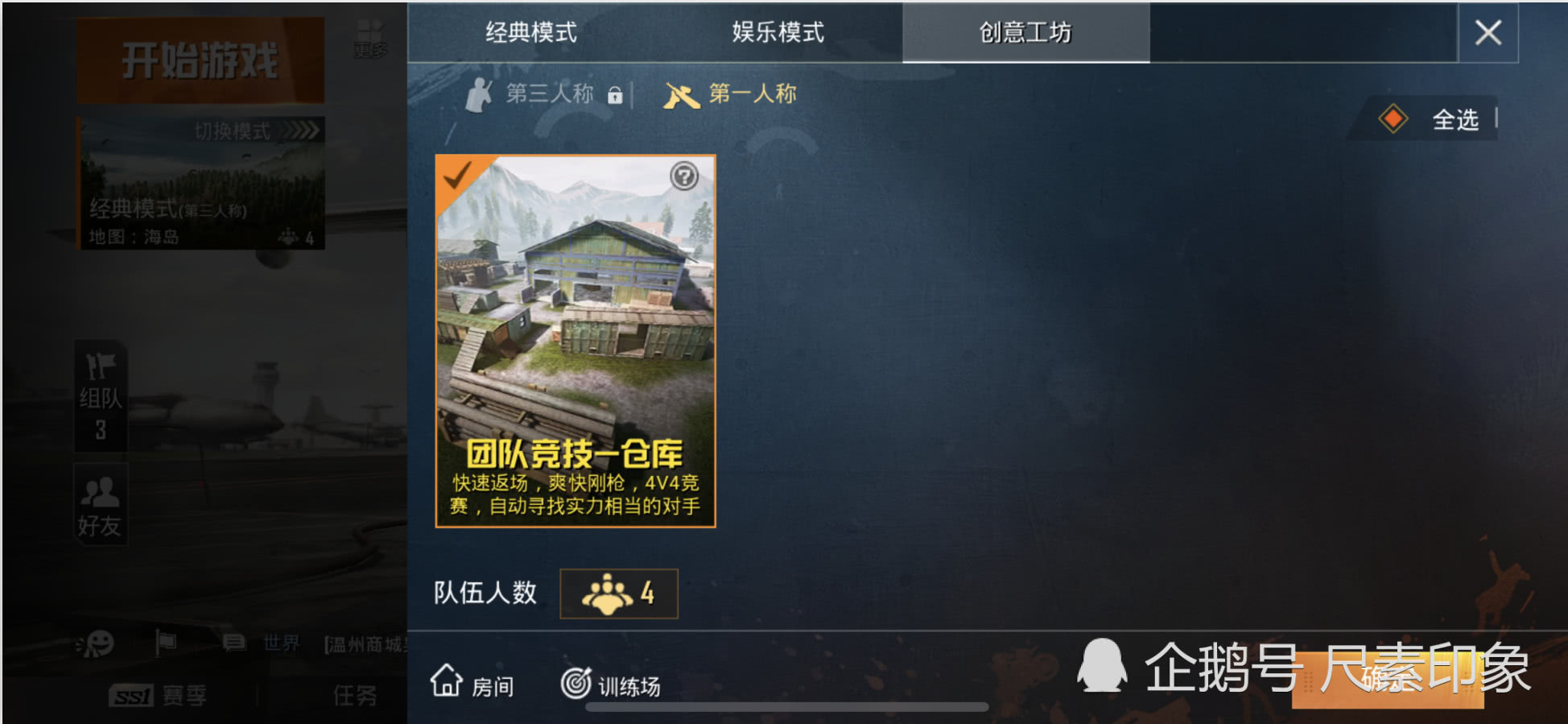Click the 开始游戏 start button
The image size is (1568, 724).
200,60
